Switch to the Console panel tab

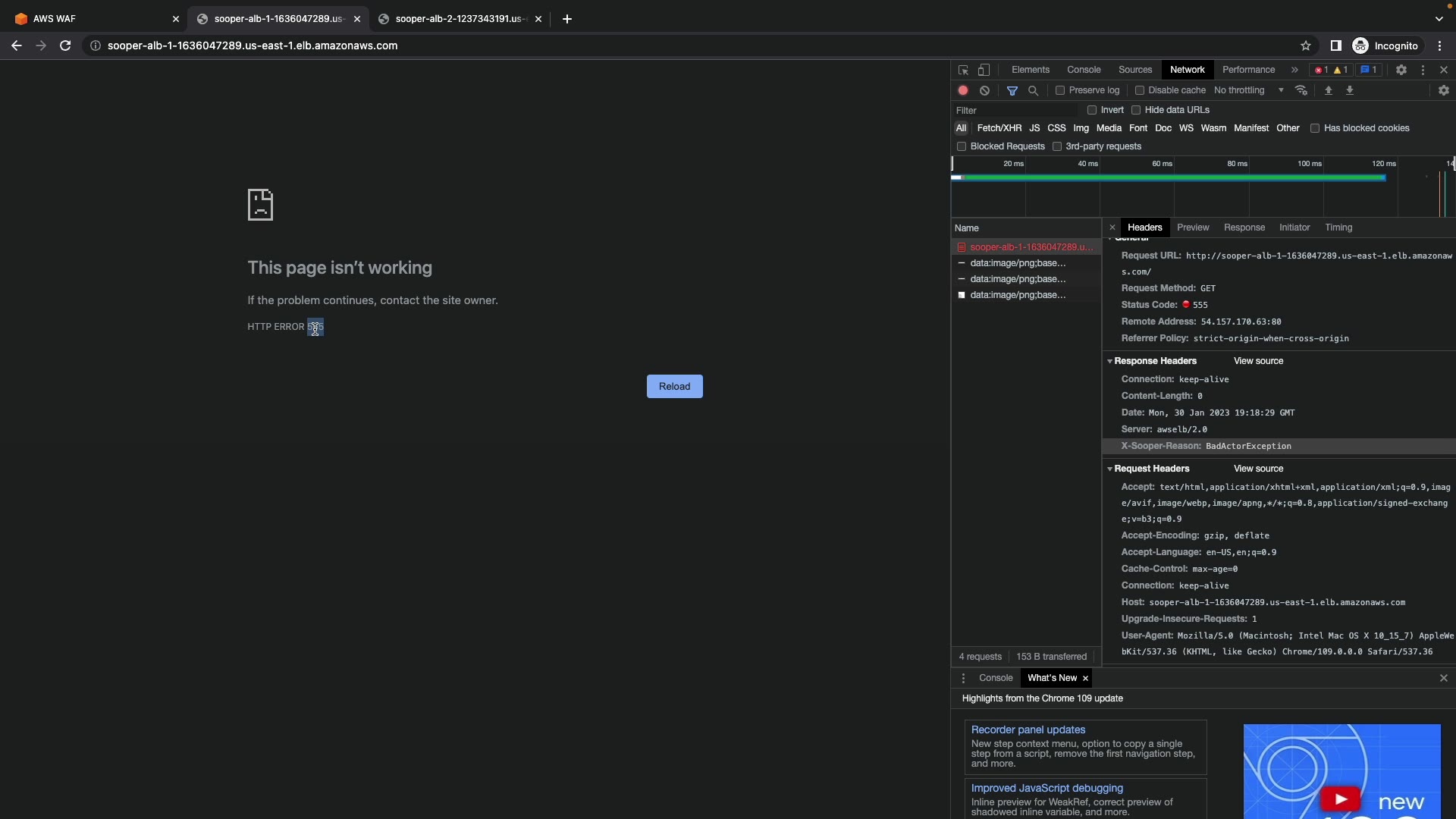1084,70
